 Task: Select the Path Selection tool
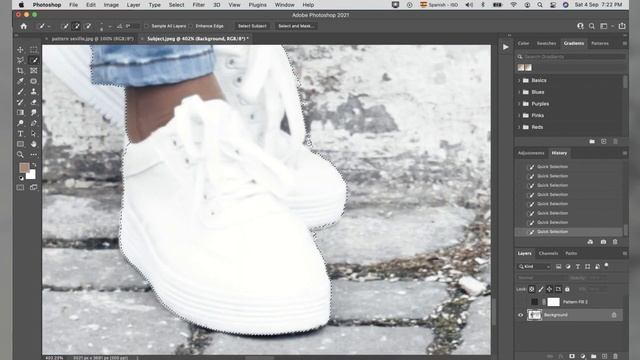click(33, 134)
